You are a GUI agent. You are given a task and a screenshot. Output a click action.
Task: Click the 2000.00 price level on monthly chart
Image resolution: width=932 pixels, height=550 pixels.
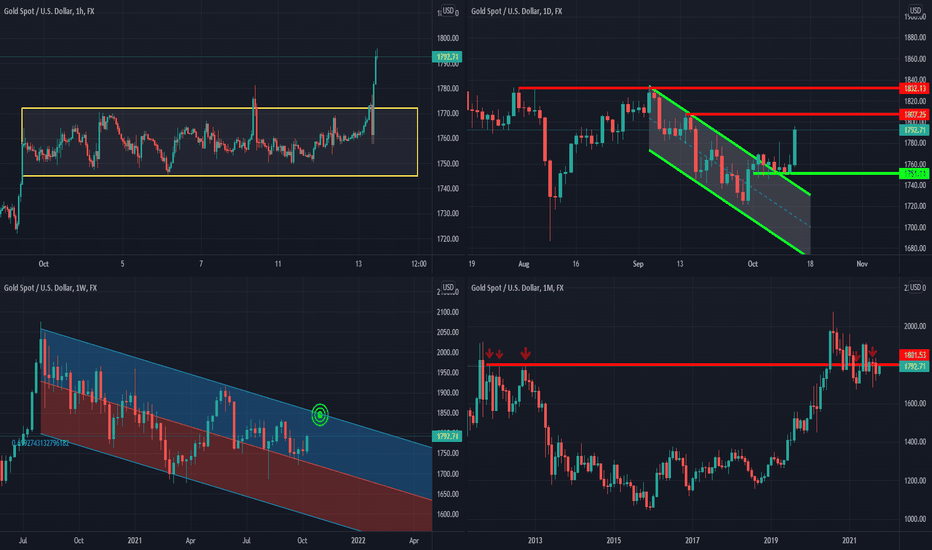[915, 326]
